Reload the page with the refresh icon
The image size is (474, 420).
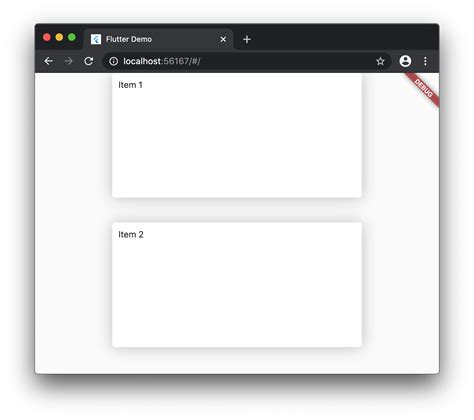(x=89, y=61)
